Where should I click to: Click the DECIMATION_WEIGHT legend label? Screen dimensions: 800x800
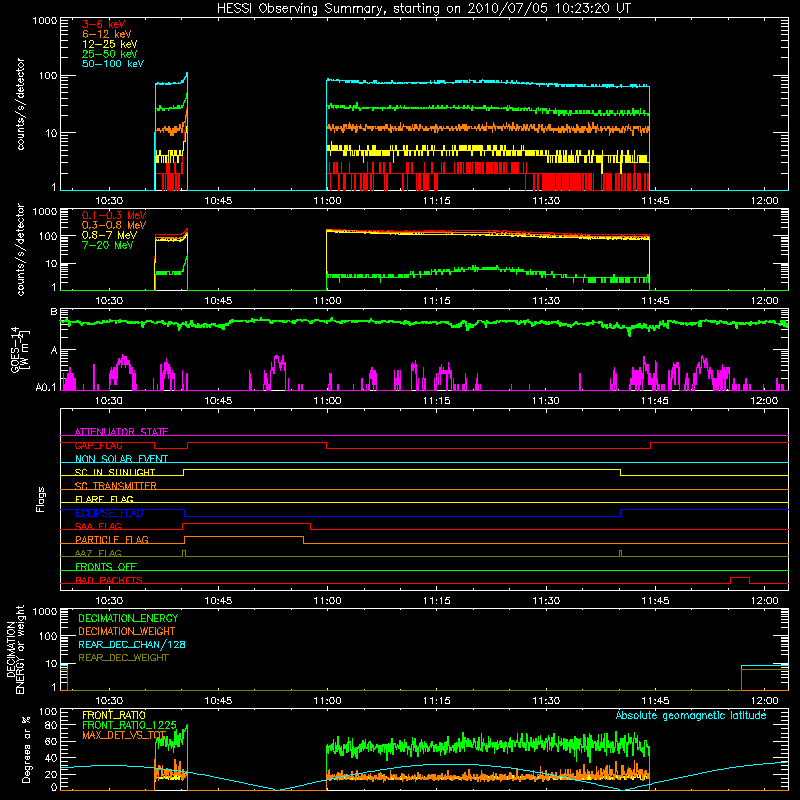pyautogui.click(x=127, y=631)
